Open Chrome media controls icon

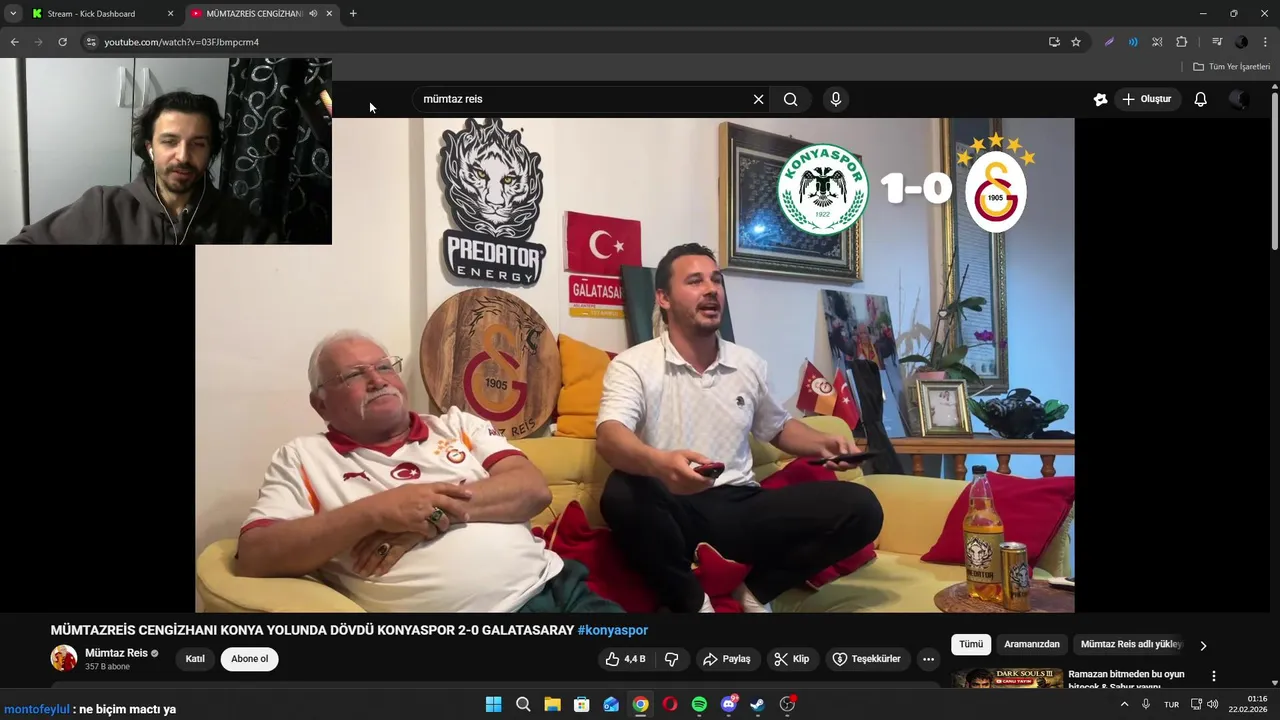[1217, 42]
